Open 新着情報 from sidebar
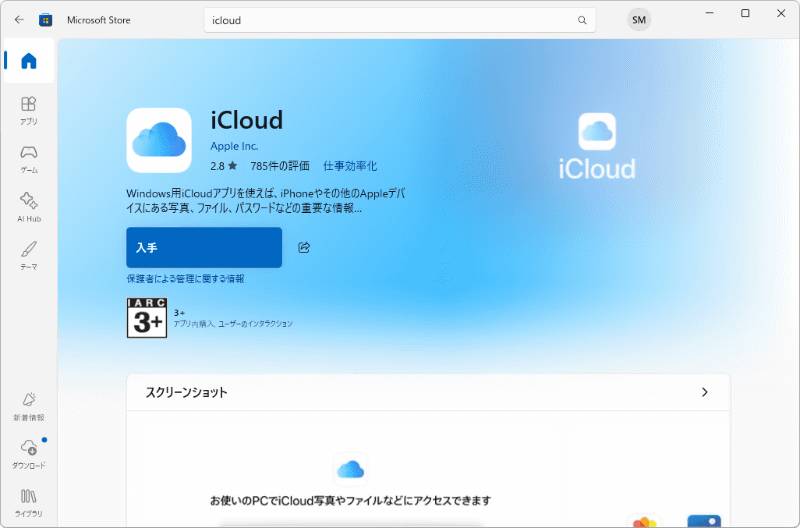The image size is (800, 528). click(x=29, y=407)
